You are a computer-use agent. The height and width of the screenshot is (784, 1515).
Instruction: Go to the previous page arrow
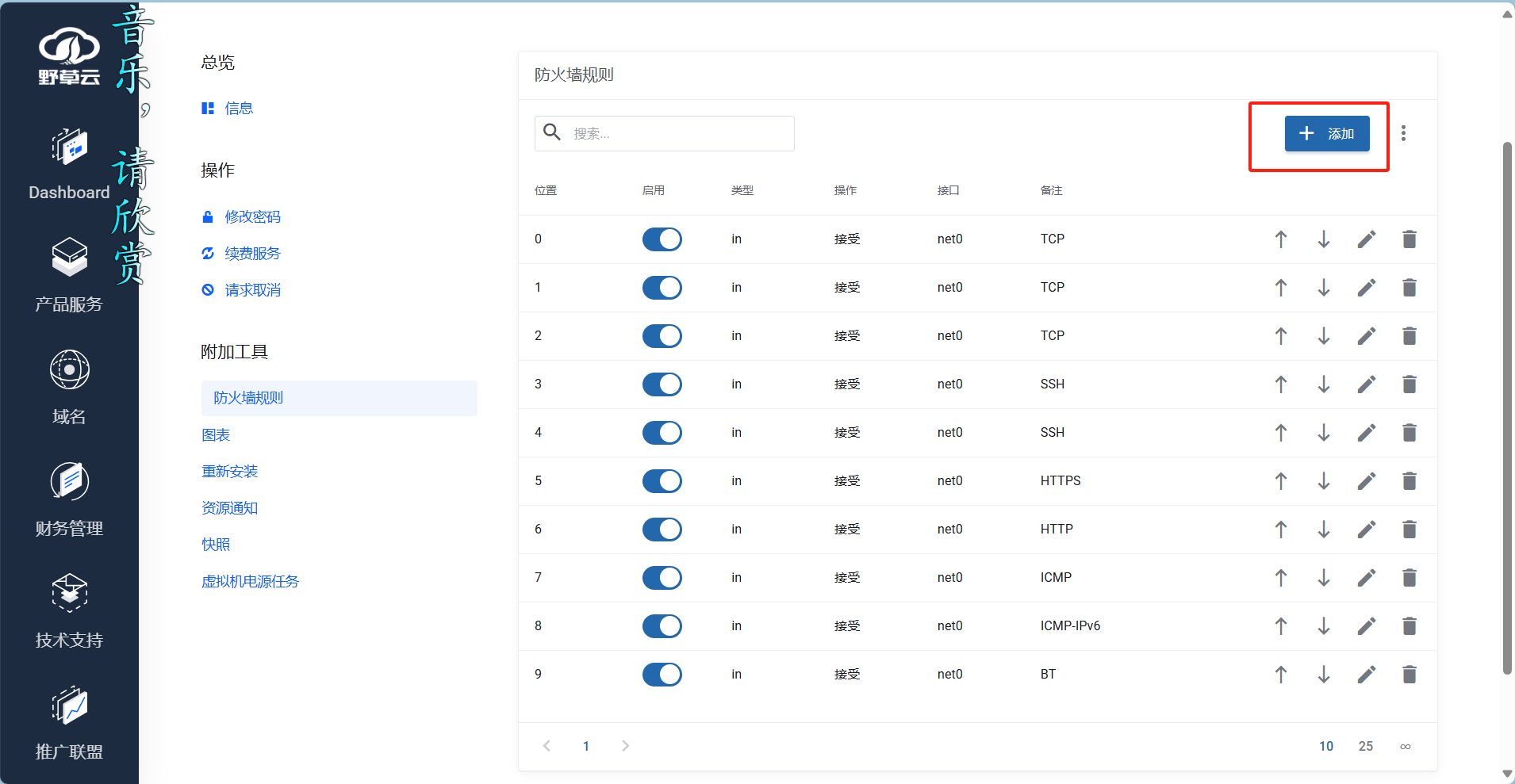(547, 746)
